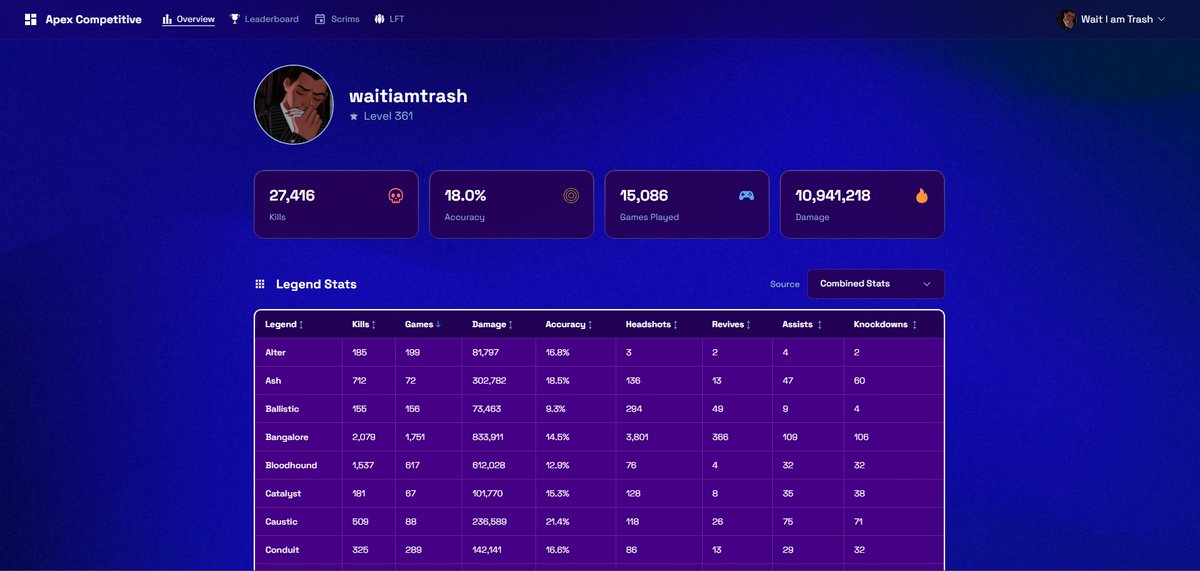Sort table by Headshots column
The height and width of the screenshot is (571, 1200).
coord(652,324)
